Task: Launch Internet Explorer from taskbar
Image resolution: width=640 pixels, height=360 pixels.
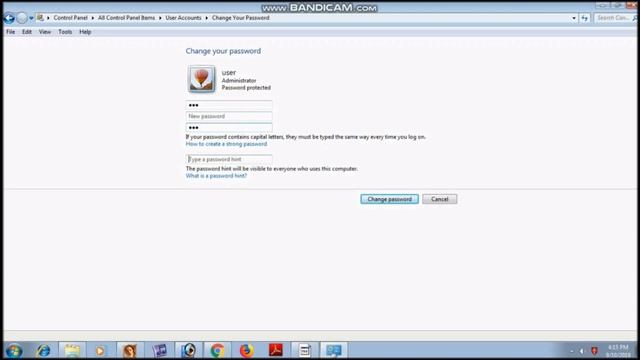Action: [x=43, y=351]
